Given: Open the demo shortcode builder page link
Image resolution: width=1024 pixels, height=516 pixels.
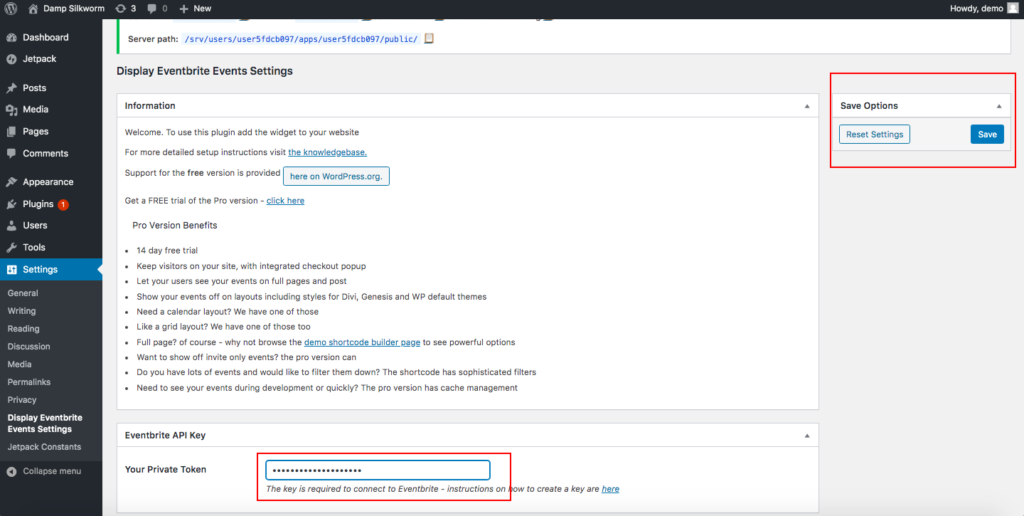Looking at the screenshot, I should tap(362, 342).
